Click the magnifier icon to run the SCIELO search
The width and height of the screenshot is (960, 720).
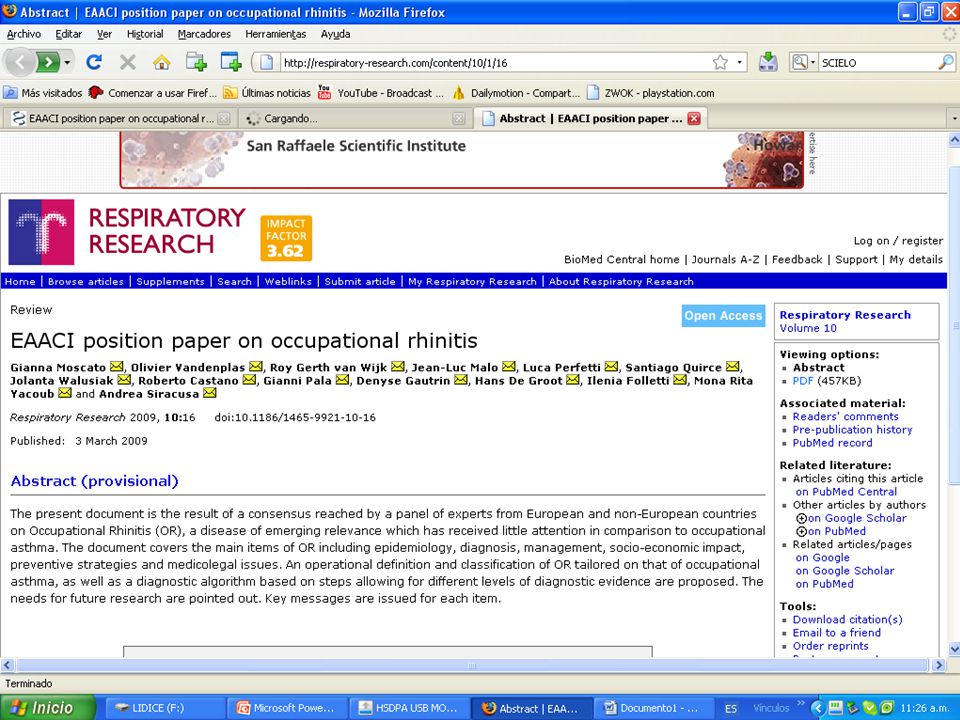(x=946, y=62)
